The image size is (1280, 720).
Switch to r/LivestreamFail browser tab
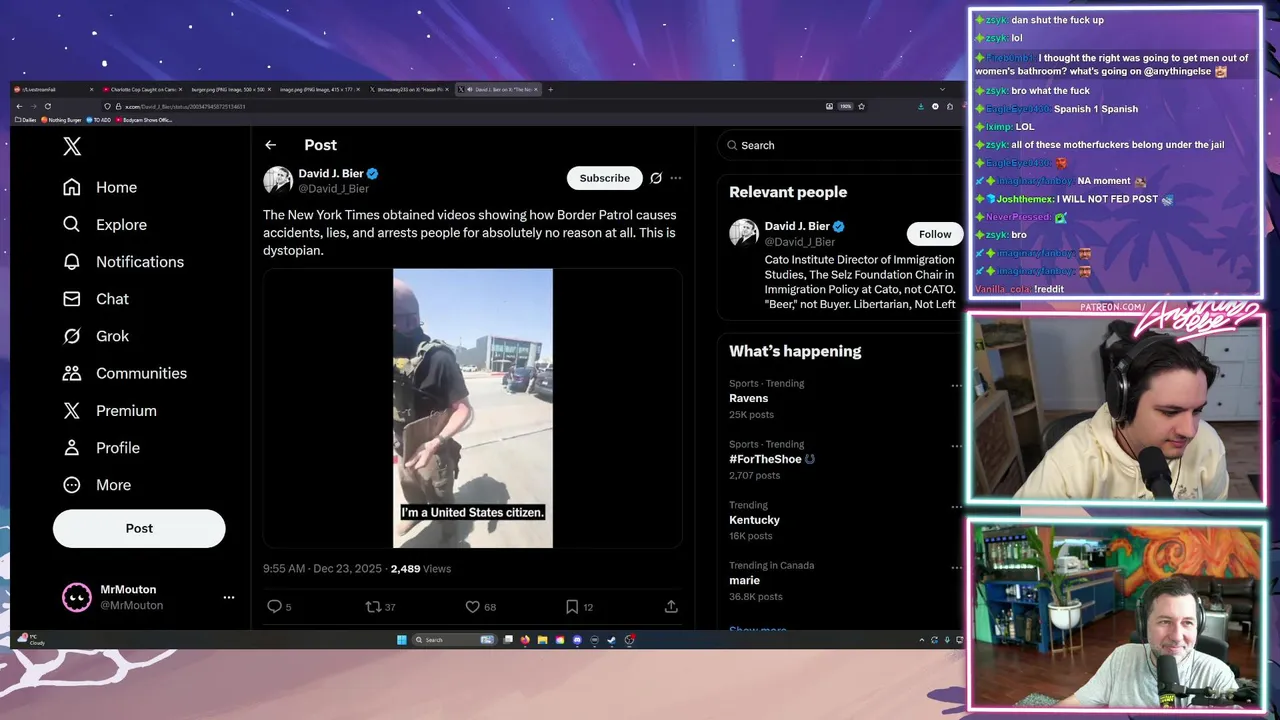(x=52, y=90)
